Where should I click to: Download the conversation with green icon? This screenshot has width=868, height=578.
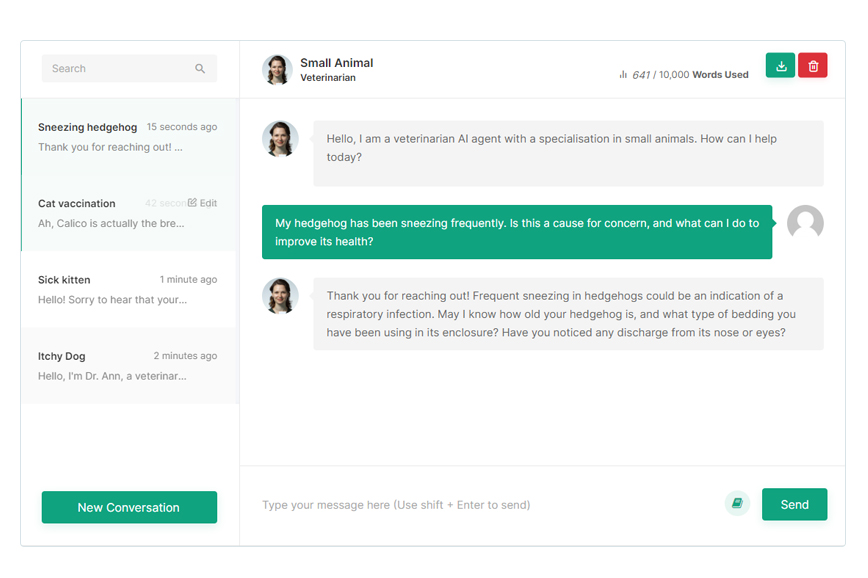pos(780,66)
